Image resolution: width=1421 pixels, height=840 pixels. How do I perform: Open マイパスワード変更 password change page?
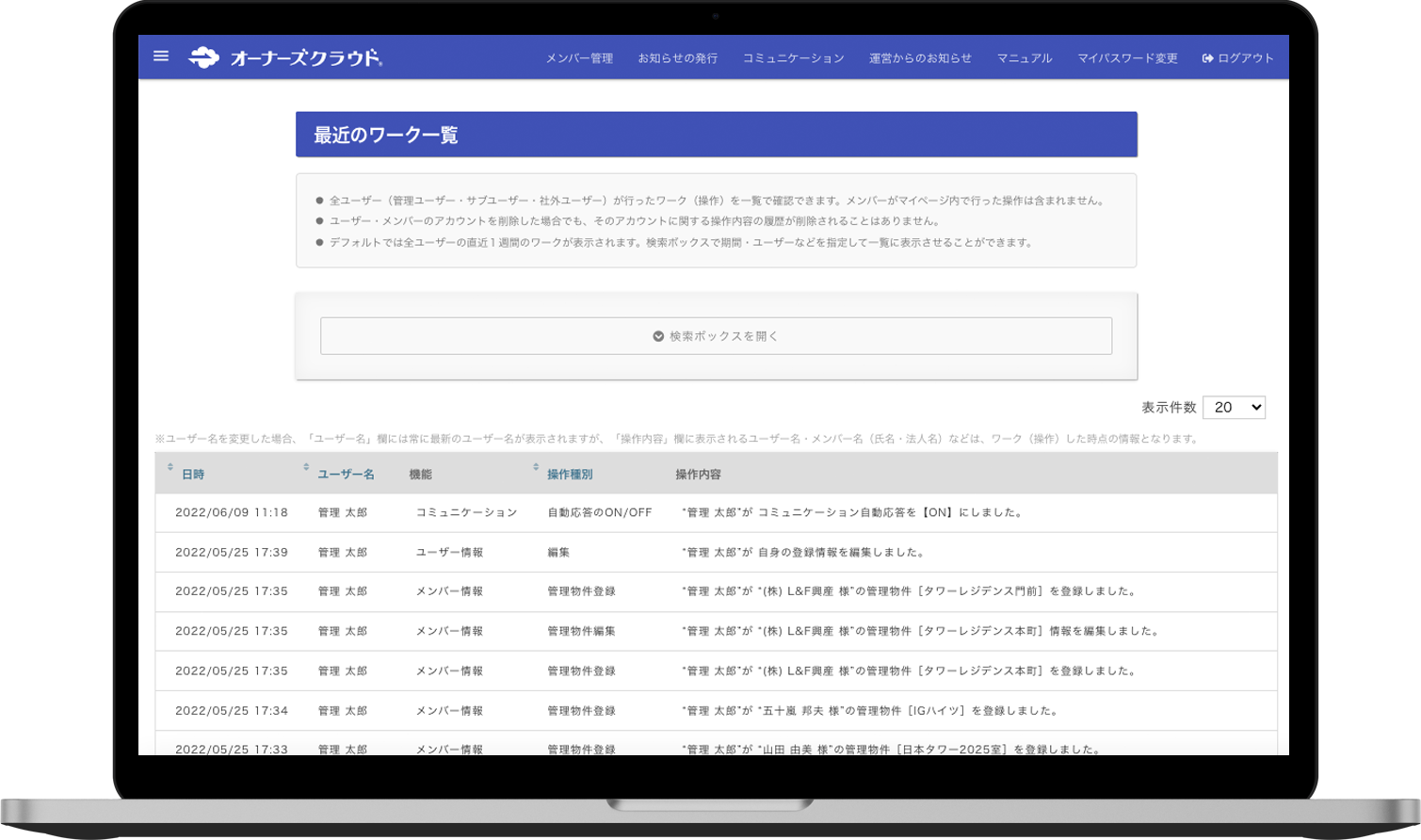point(1126,57)
